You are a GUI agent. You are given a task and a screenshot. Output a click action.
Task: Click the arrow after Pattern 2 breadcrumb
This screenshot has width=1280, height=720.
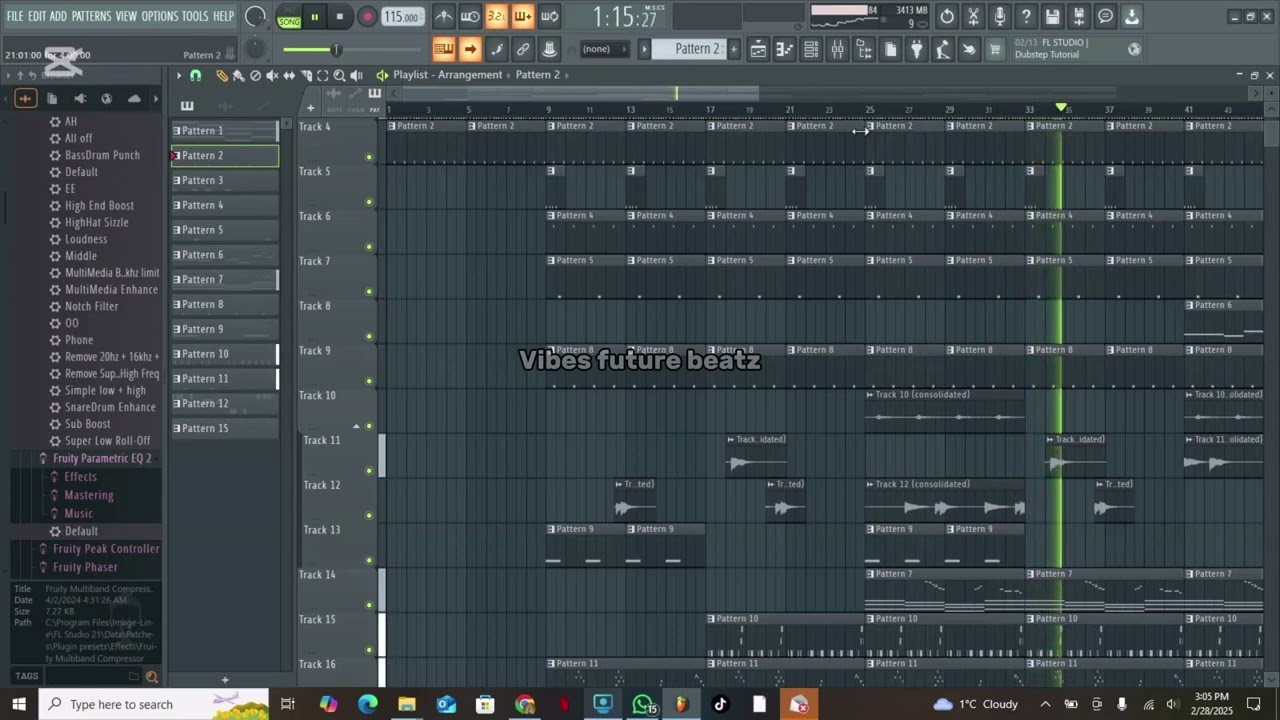[567, 75]
